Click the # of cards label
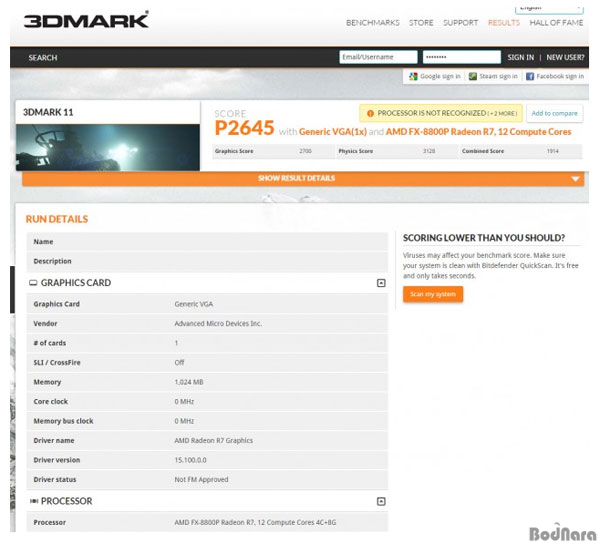Screen dimensions: 600x544 pyautogui.click(x=50, y=343)
